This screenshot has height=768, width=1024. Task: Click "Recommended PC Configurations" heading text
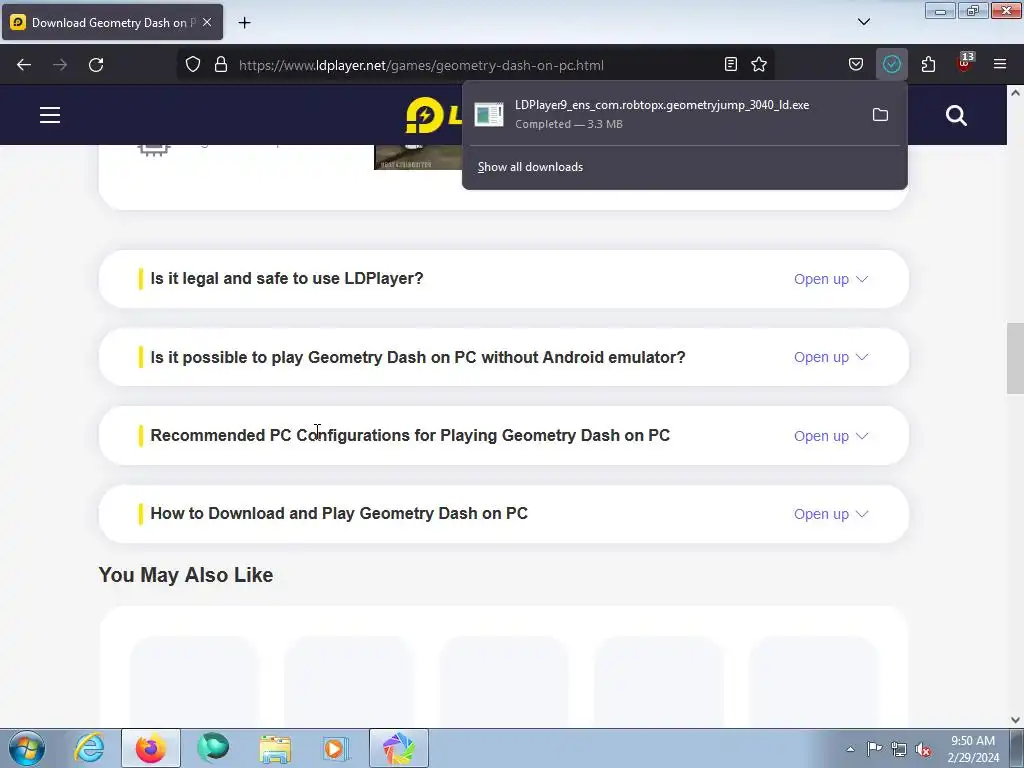click(410, 436)
